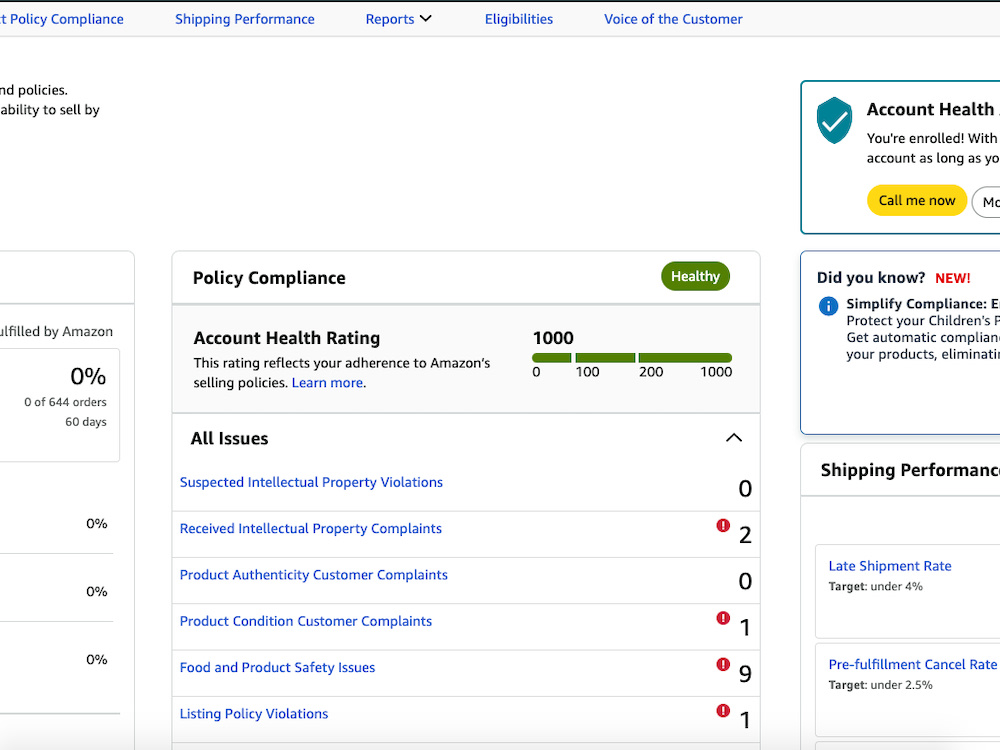The height and width of the screenshot is (750, 1000).
Task: Click the Account Health shield checkmark icon
Action: [x=834, y=120]
